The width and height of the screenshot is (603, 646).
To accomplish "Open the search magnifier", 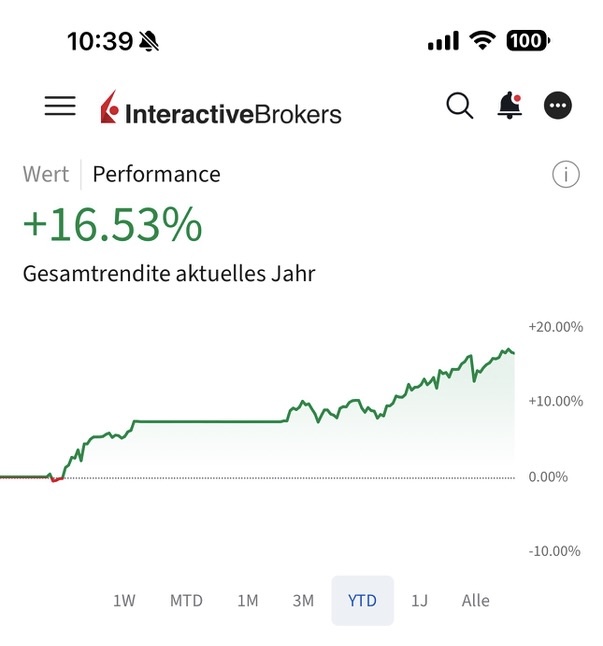I will click(459, 105).
